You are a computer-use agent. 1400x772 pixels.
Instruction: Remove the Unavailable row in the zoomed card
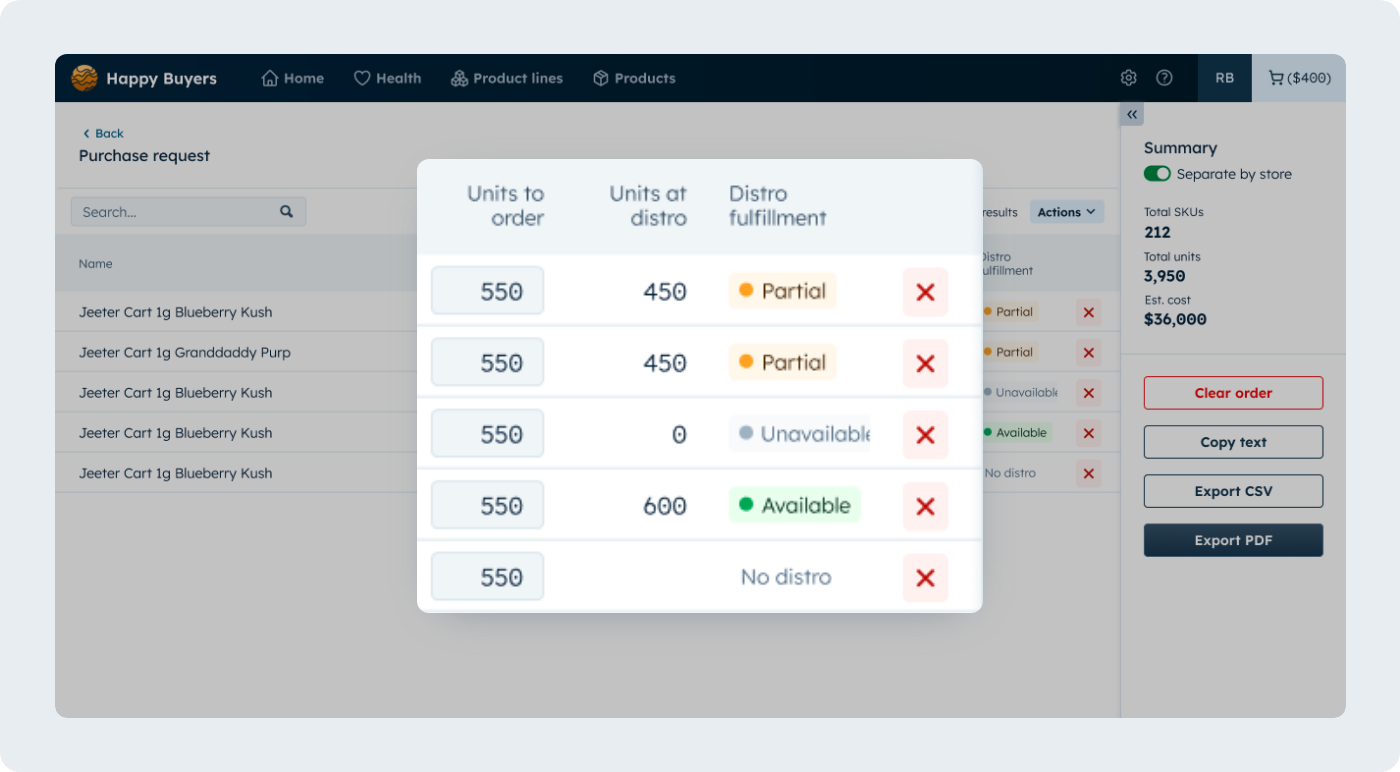click(x=925, y=435)
